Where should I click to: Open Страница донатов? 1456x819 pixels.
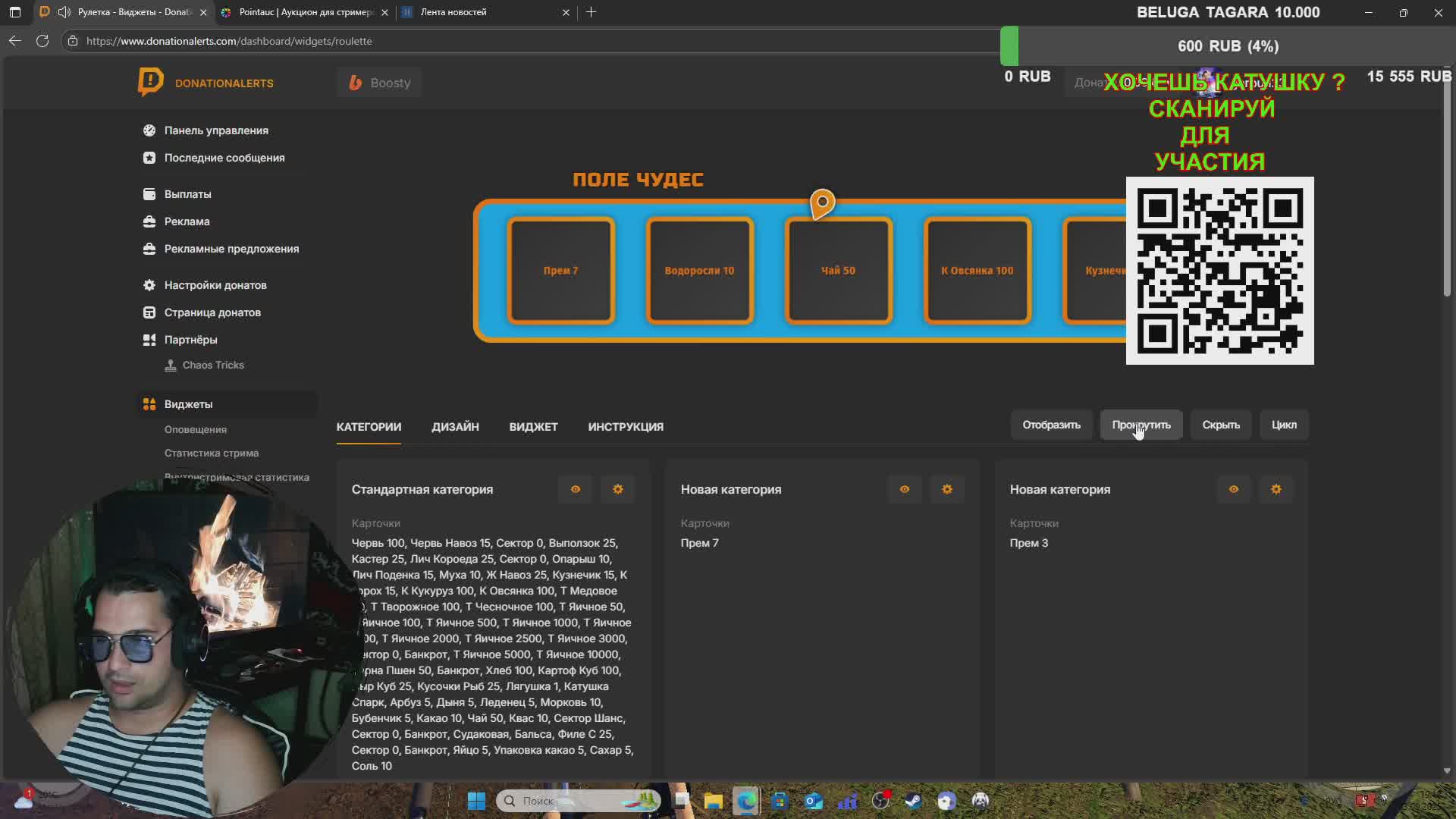tap(212, 312)
